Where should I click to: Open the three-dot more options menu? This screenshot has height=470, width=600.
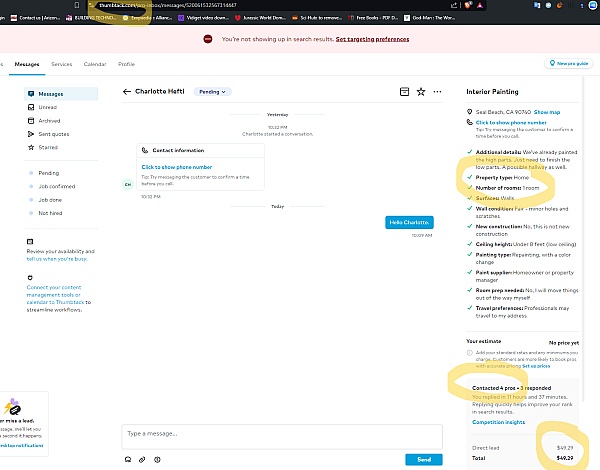(437, 91)
